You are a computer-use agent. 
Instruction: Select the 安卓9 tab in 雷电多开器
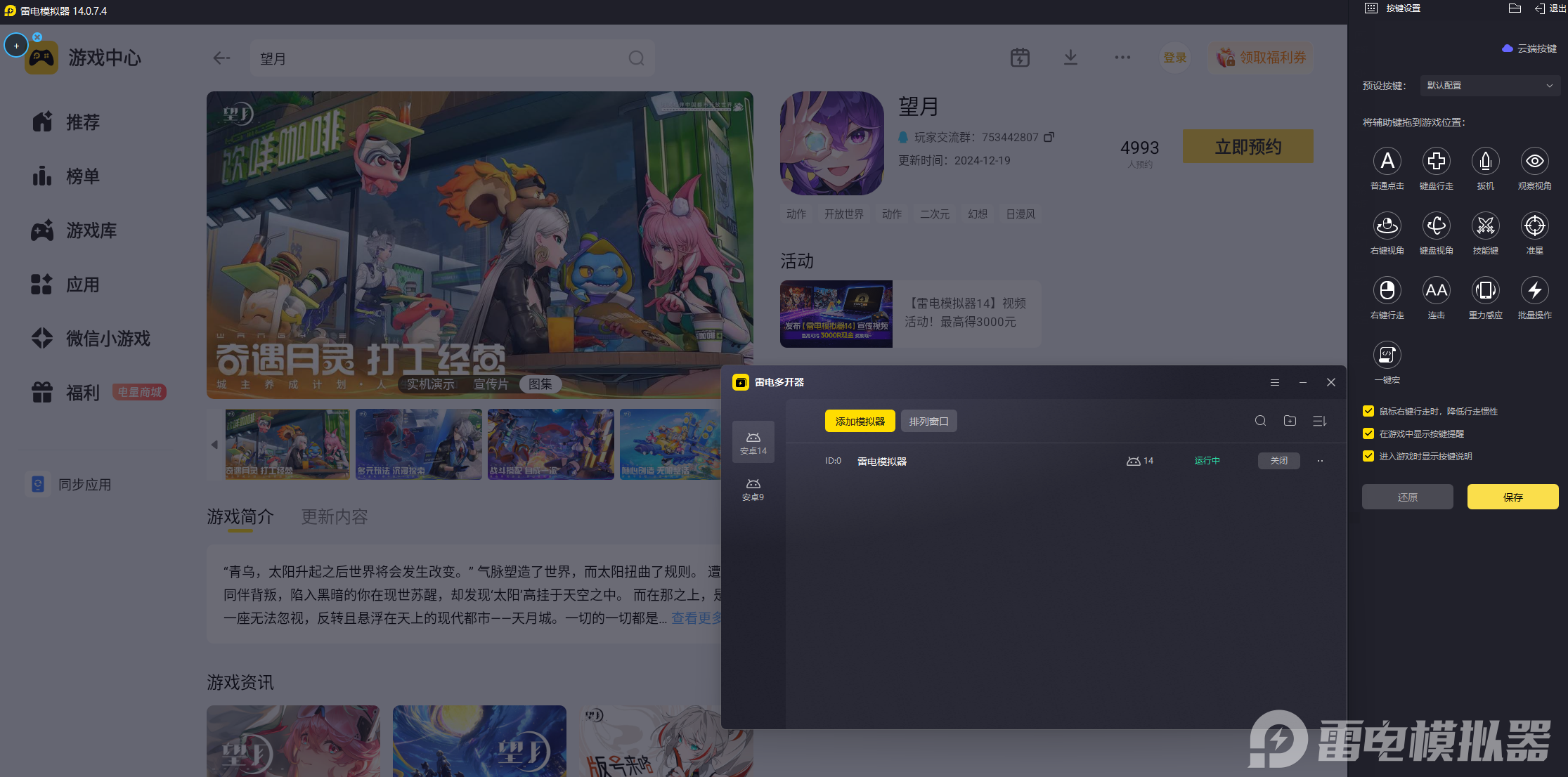pos(753,489)
